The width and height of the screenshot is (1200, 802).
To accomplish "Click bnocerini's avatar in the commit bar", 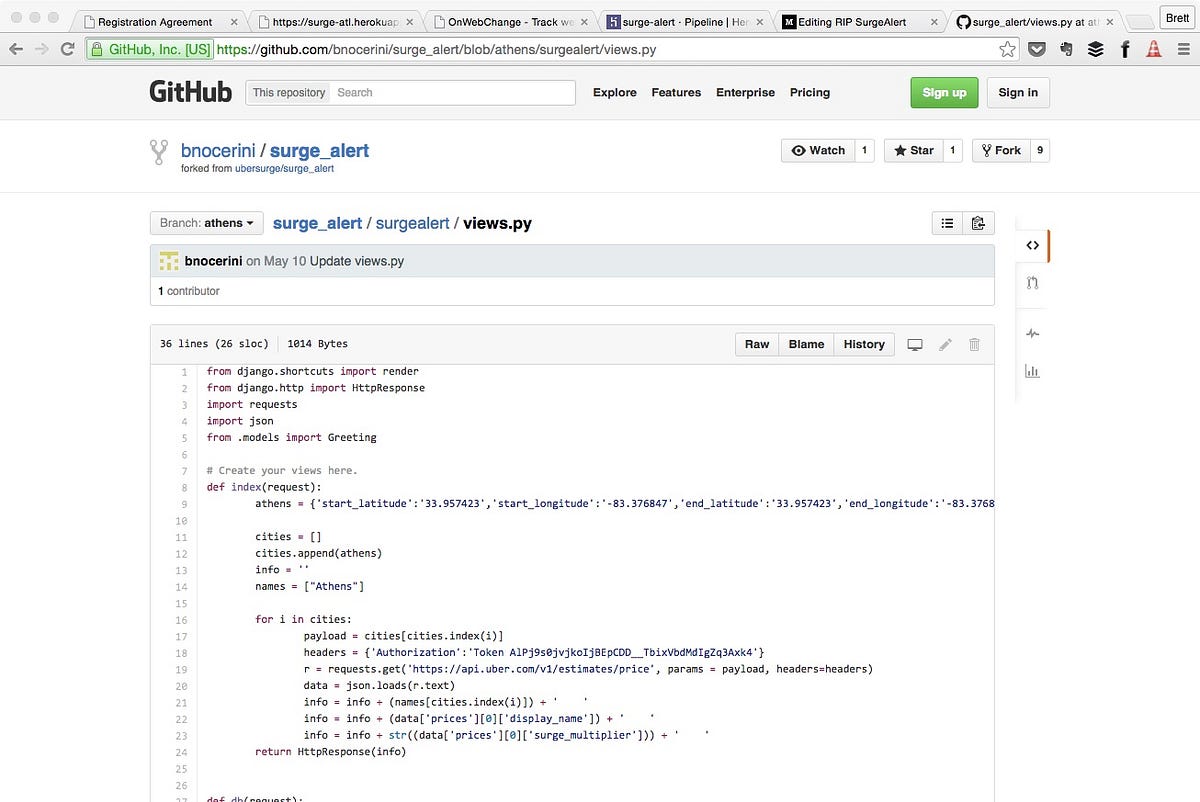I will pos(168,261).
